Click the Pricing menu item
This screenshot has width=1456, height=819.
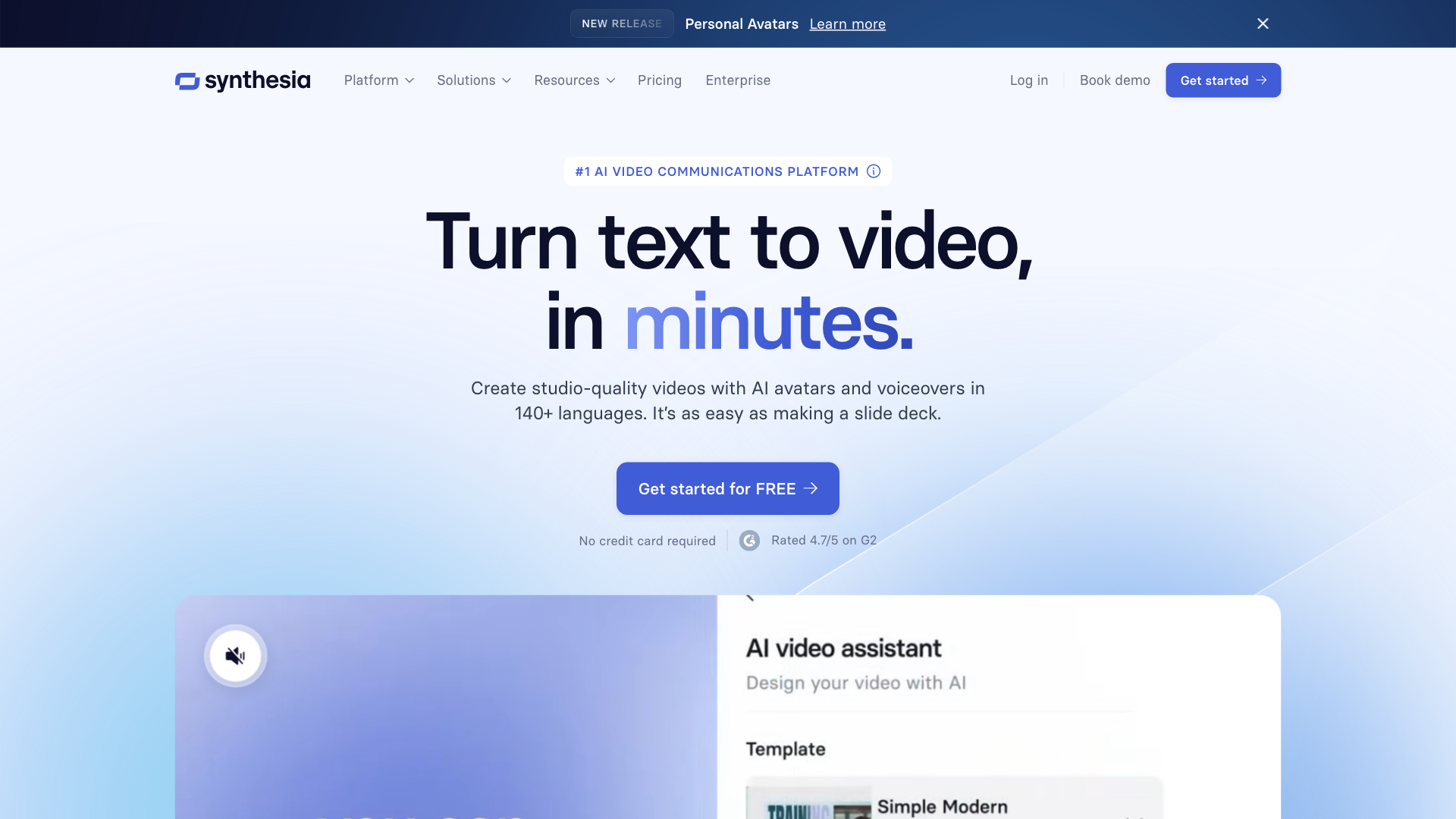(660, 80)
